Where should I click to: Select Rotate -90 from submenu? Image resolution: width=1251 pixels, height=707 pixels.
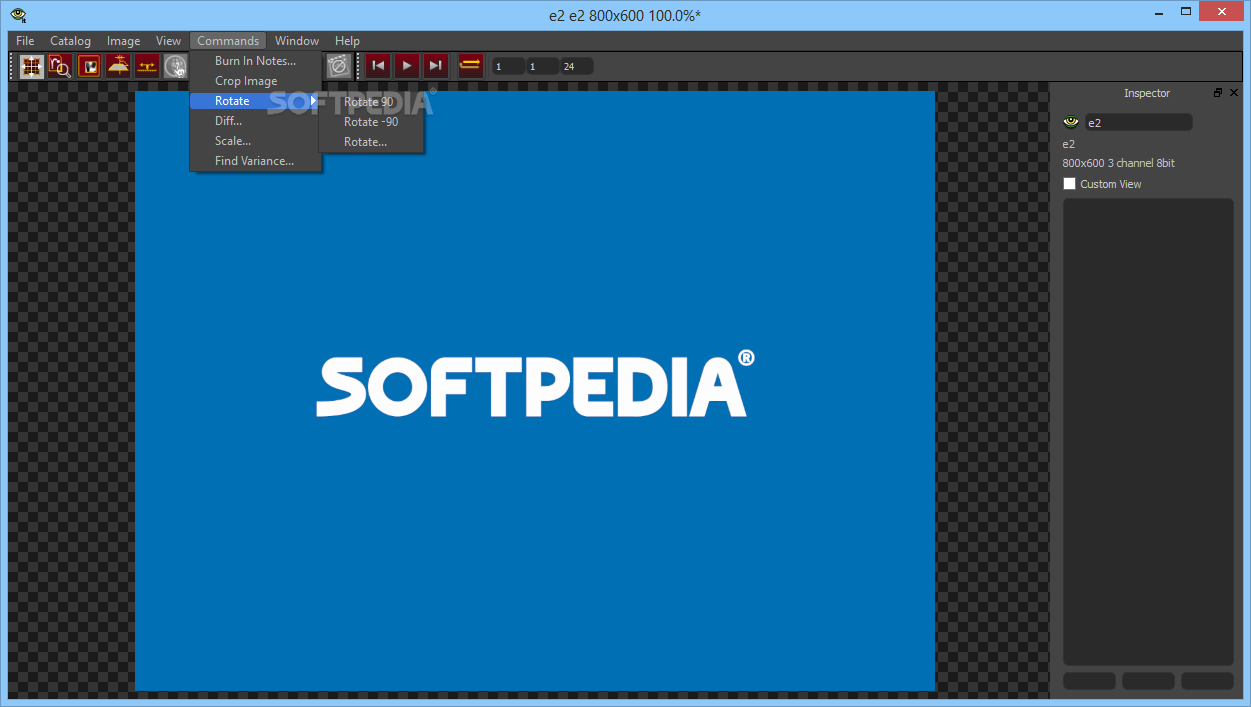tap(371, 122)
